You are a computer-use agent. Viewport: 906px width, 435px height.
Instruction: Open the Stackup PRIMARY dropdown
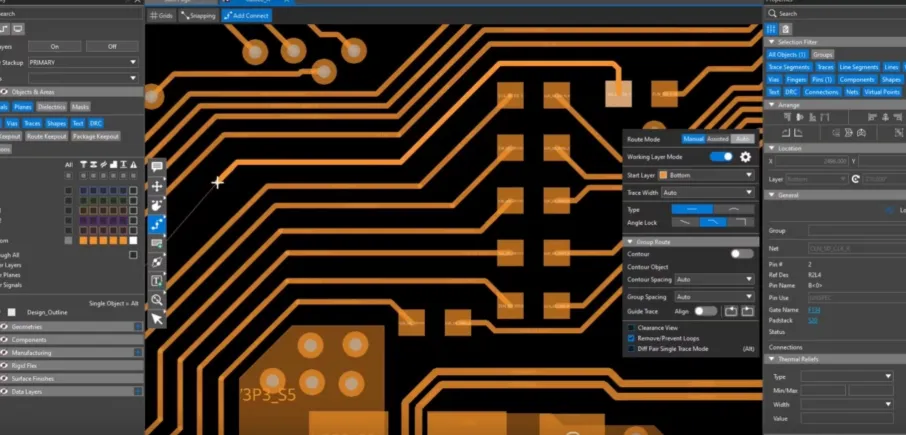click(83, 62)
